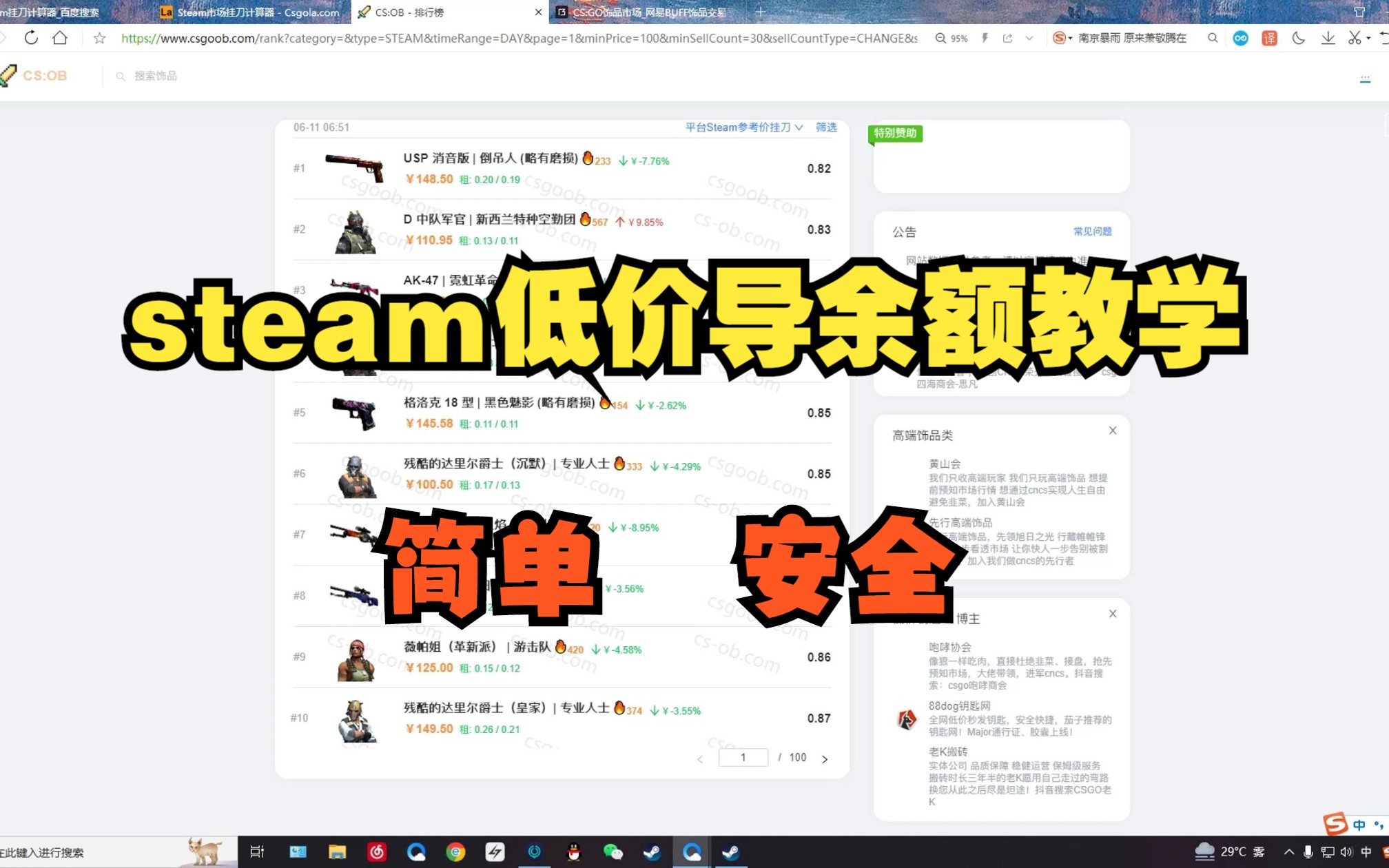Click the CS:OB site logo
1389x868 pixels.
coord(34,75)
